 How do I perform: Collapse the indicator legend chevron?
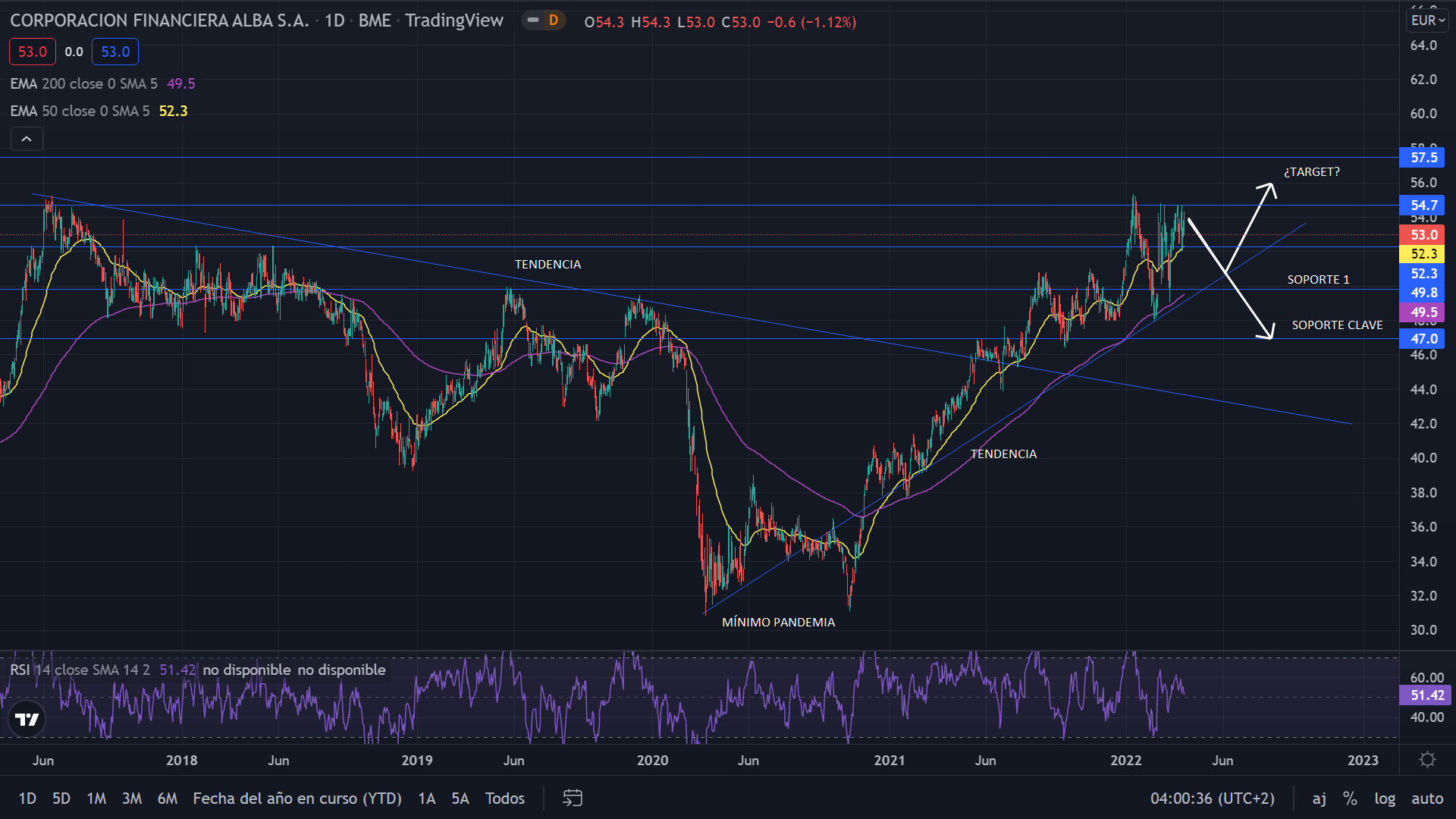point(27,139)
